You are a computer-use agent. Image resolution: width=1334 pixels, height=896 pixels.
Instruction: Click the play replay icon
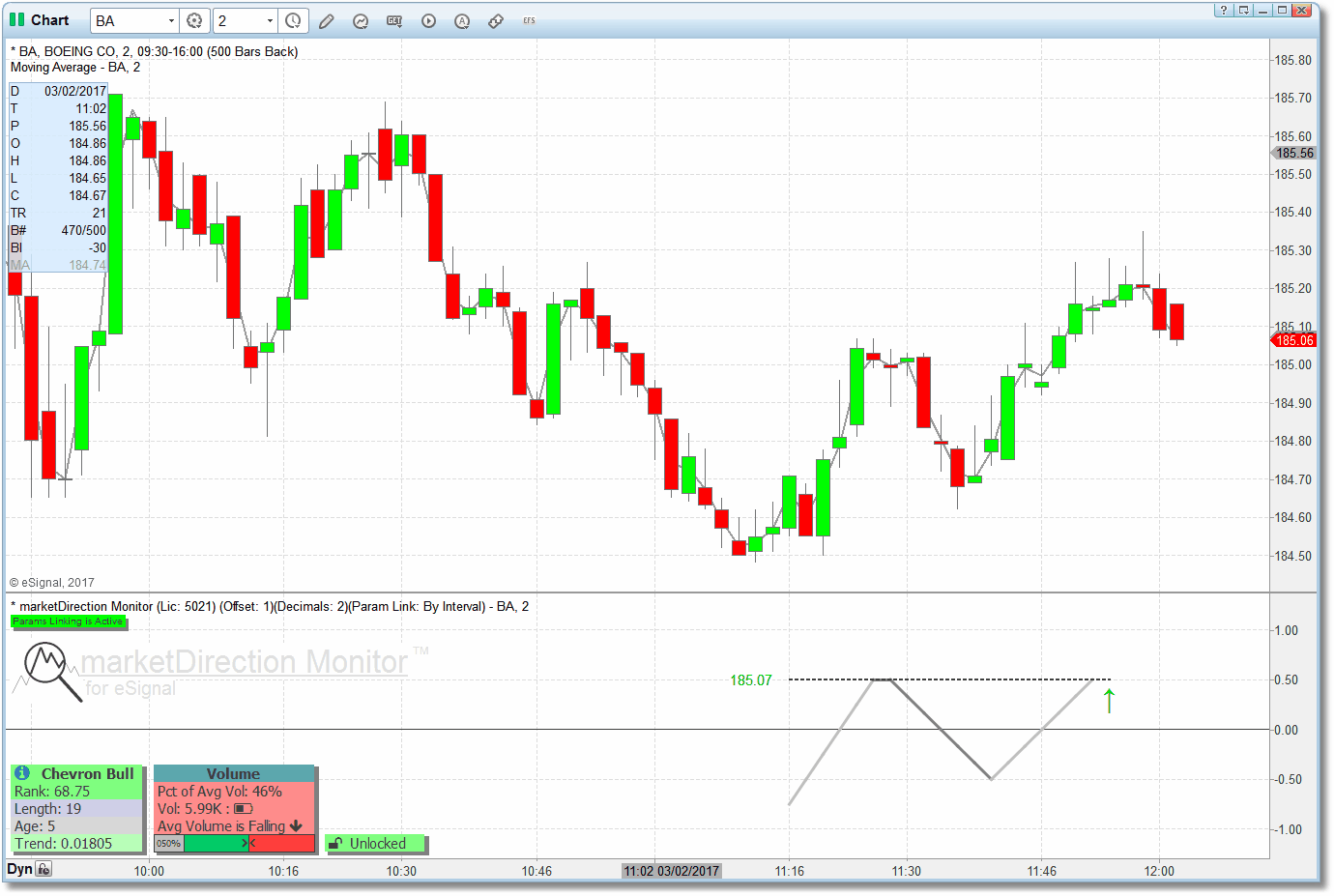(x=428, y=20)
